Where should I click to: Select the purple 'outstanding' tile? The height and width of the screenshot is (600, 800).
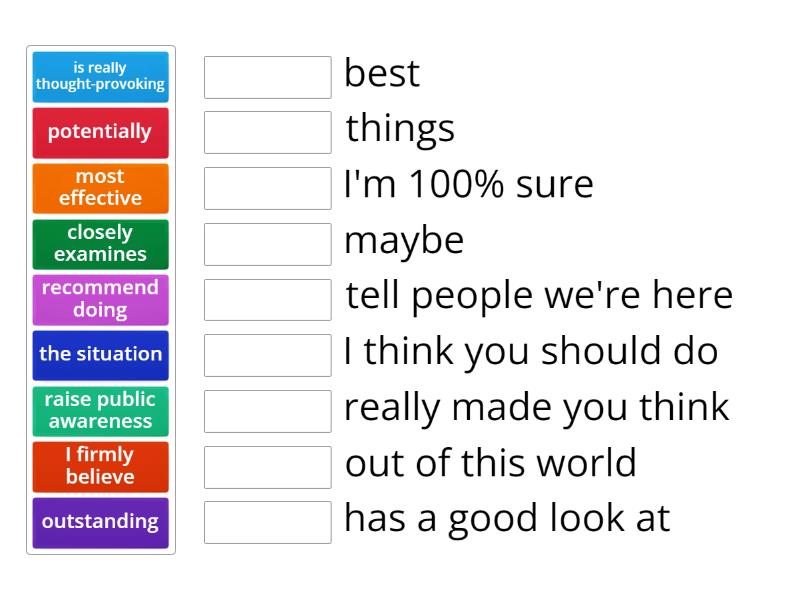pyautogui.click(x=101, y=522)
